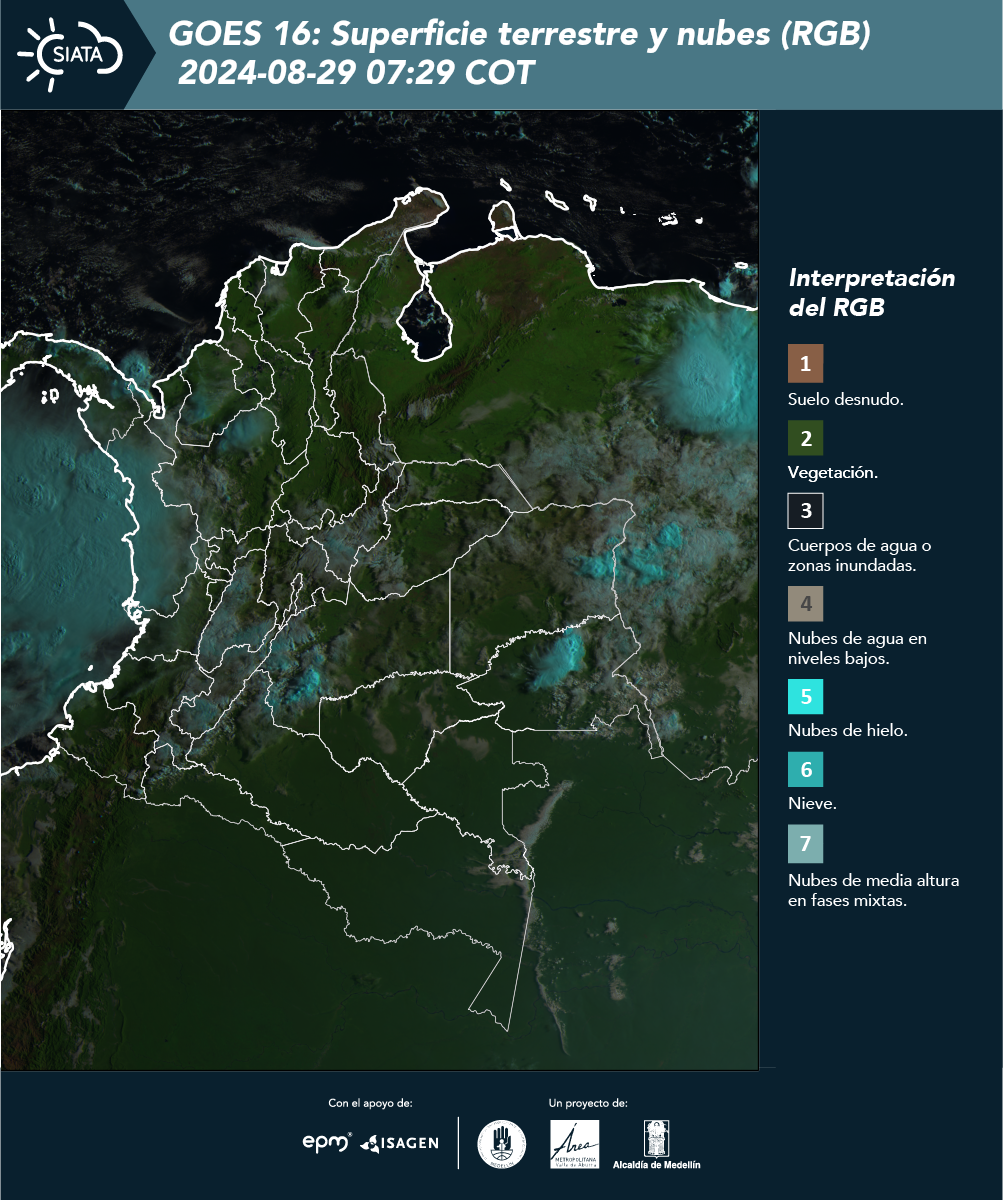The height and width of the screenshot is (1200, 1003).
Task: Select the brown swatch numbered 1
Action: (x=805, y=364)
